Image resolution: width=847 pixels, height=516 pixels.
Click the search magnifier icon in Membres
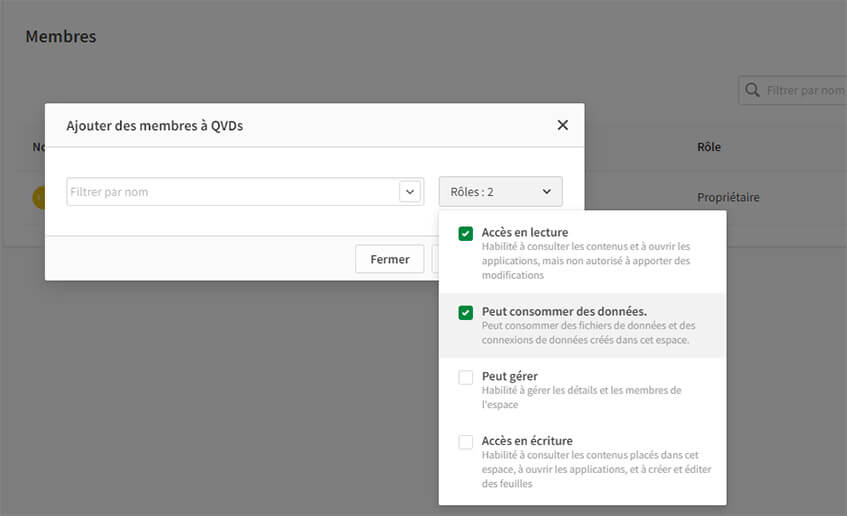click(752, 90)
